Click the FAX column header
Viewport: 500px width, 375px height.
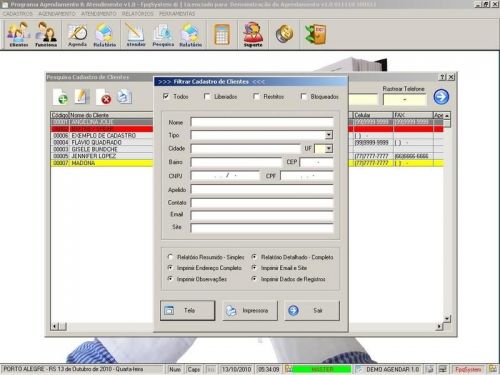(413, 115)
